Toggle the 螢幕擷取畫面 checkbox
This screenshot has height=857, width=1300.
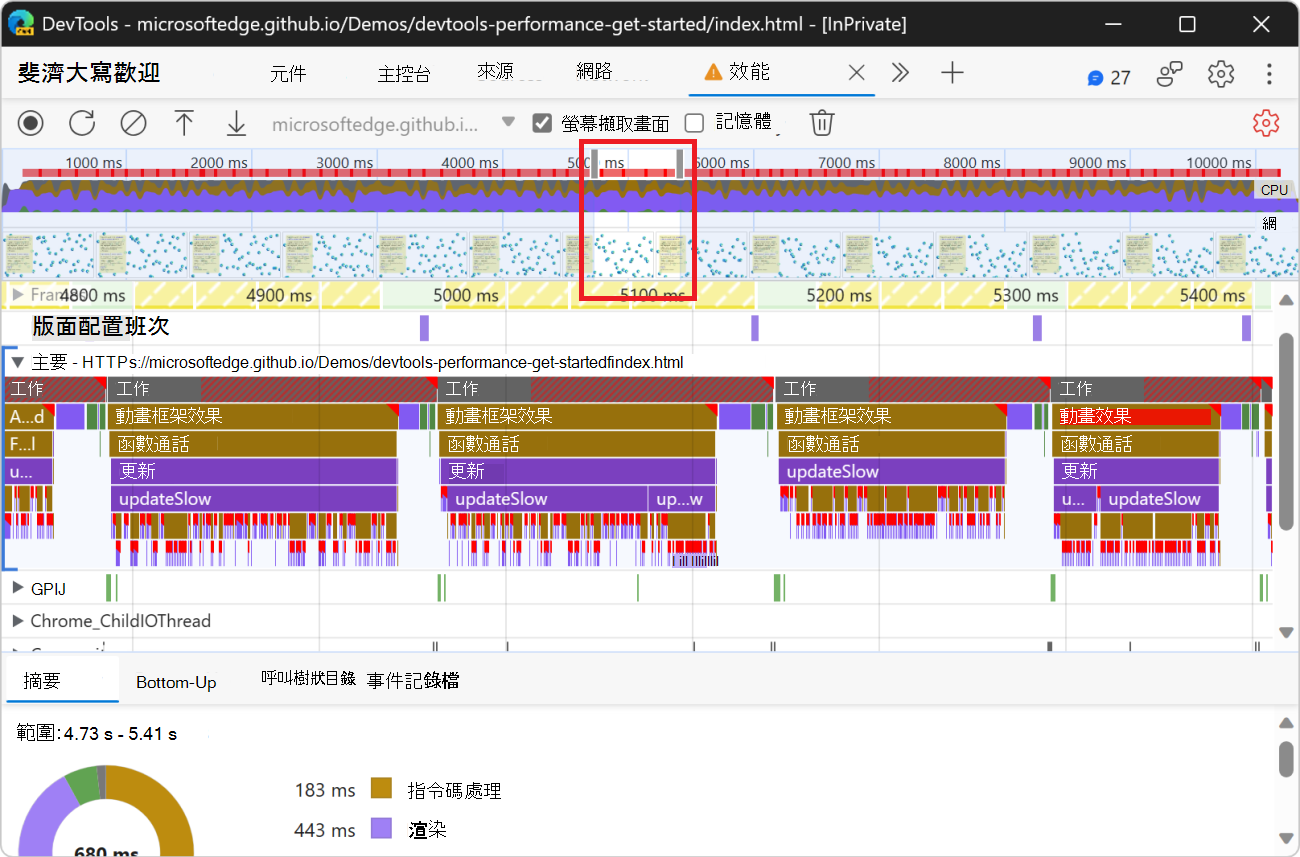click(x=542, y=123)
